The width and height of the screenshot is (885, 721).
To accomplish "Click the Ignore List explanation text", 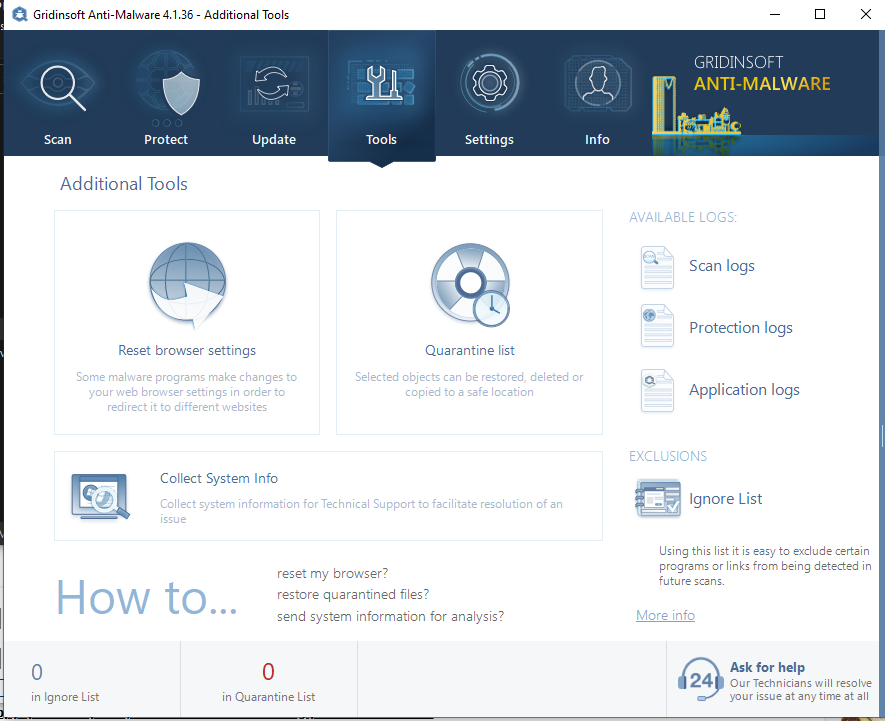I will click(765, 566).
